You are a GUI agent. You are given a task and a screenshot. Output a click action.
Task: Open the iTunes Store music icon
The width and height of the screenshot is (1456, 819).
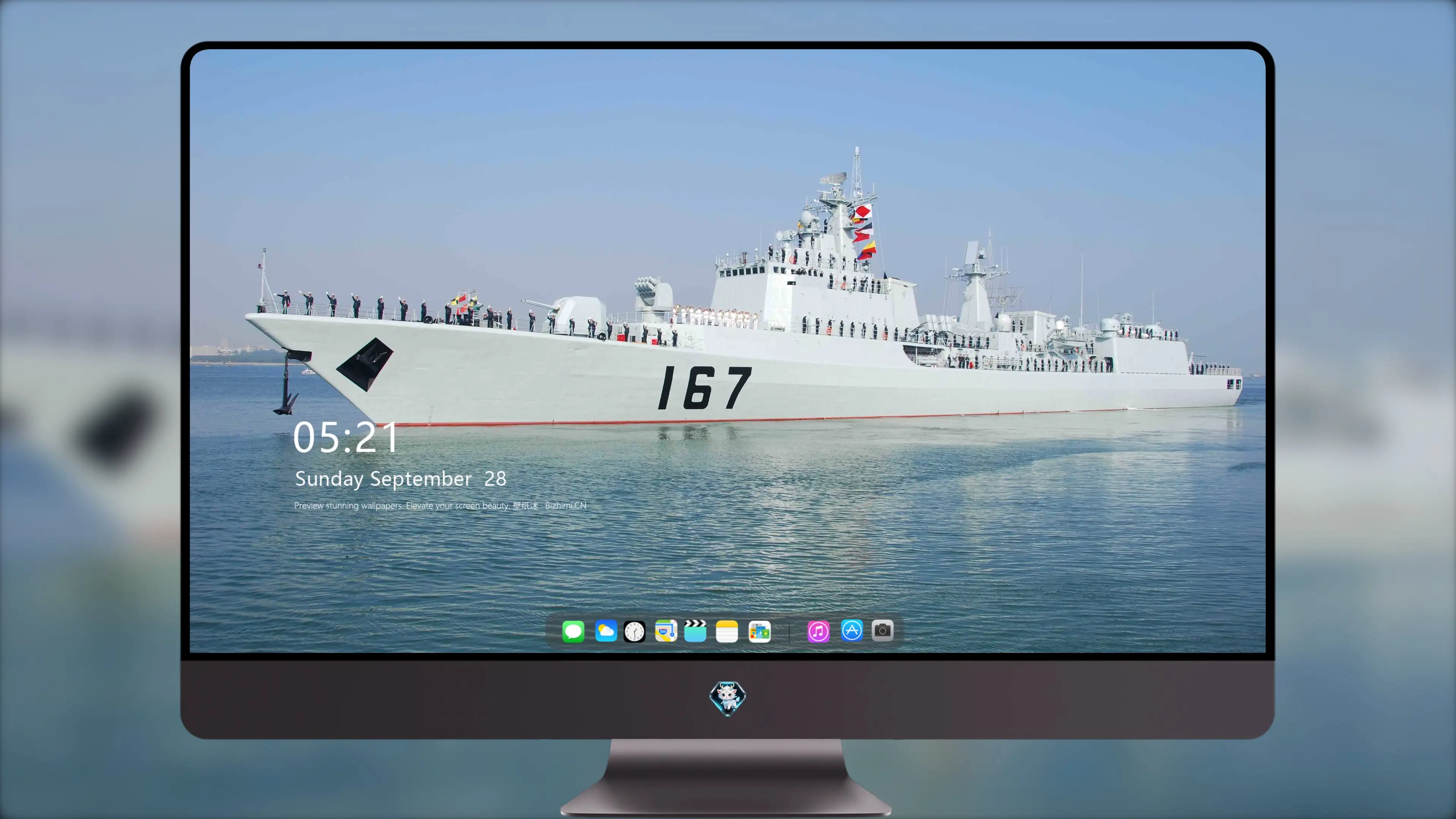pos(819,631)
